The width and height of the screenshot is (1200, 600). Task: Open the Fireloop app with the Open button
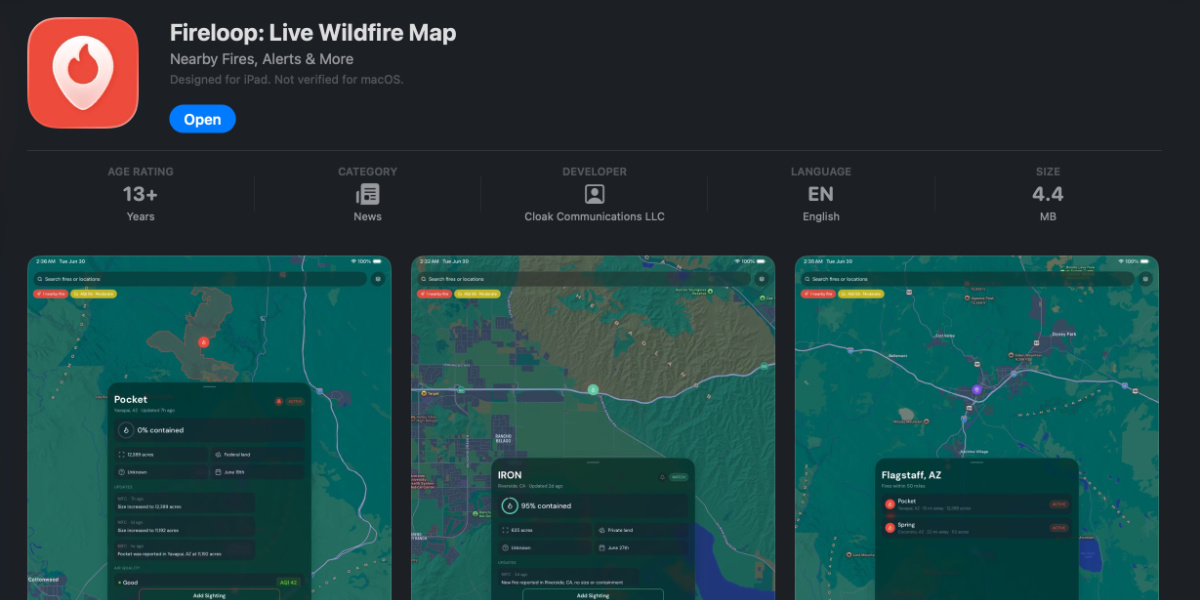coord(202,119)
